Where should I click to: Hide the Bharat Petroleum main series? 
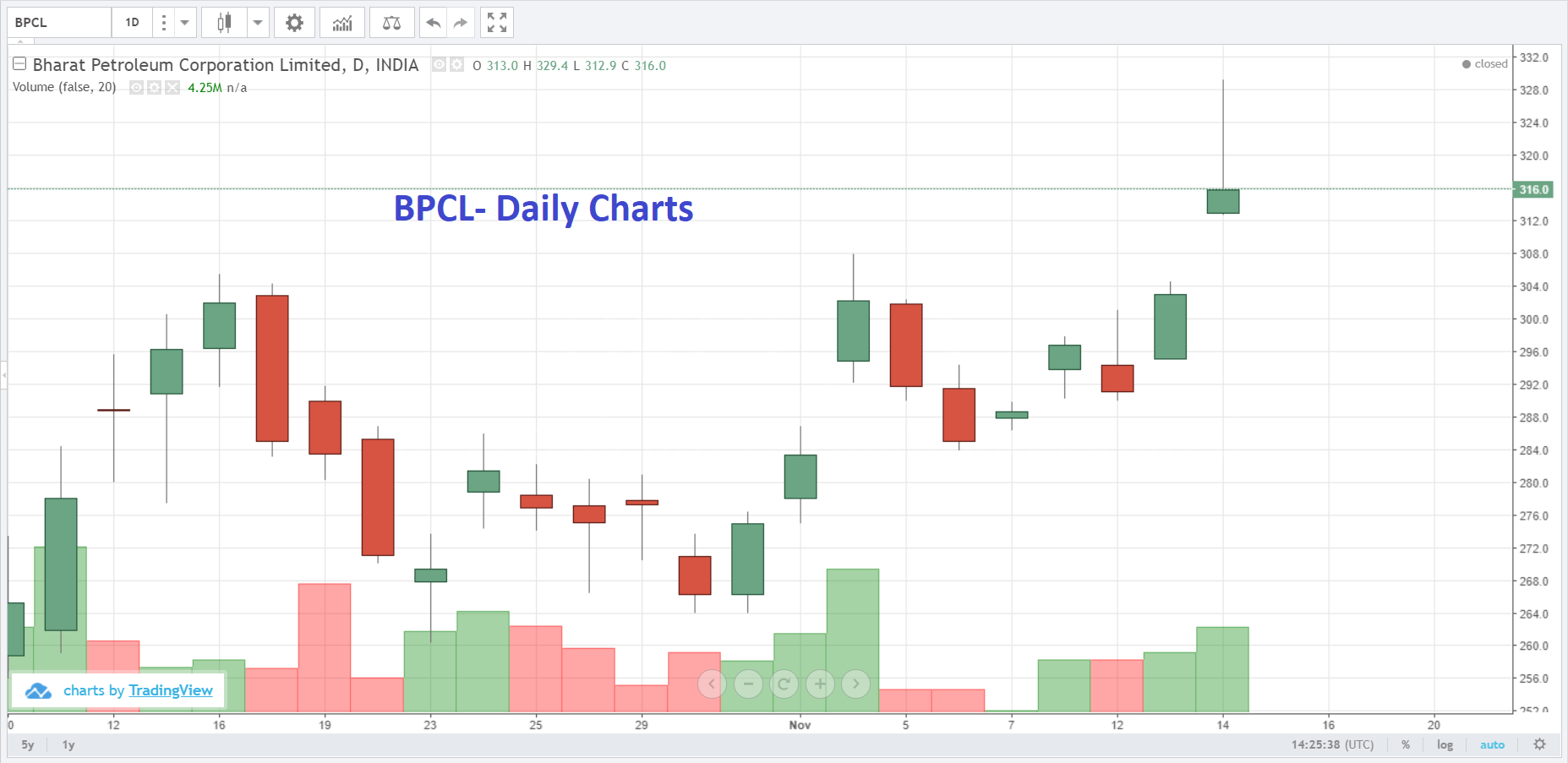click(440, 64)
